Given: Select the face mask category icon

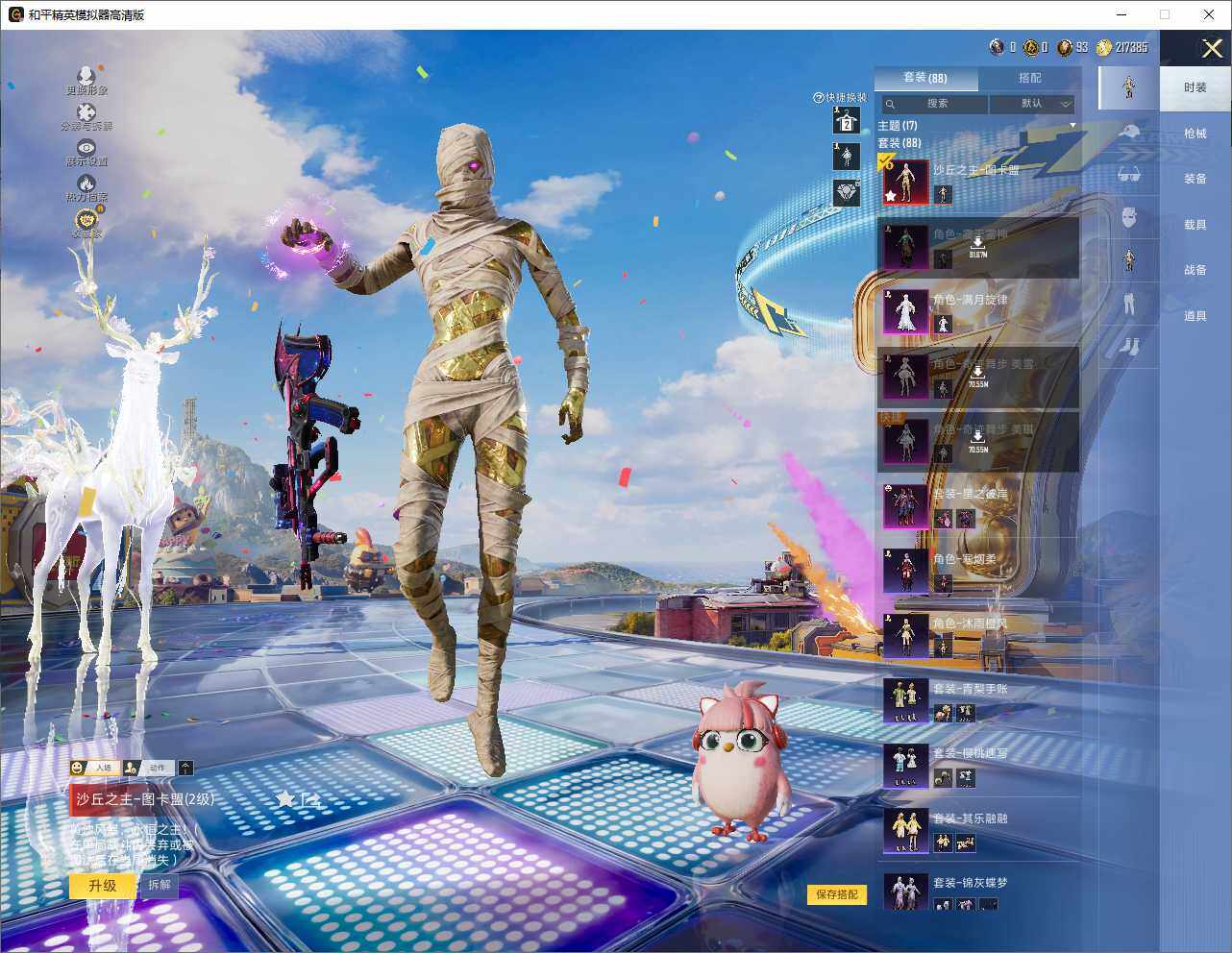Looking at the screenshot, I should [1129, 217].
